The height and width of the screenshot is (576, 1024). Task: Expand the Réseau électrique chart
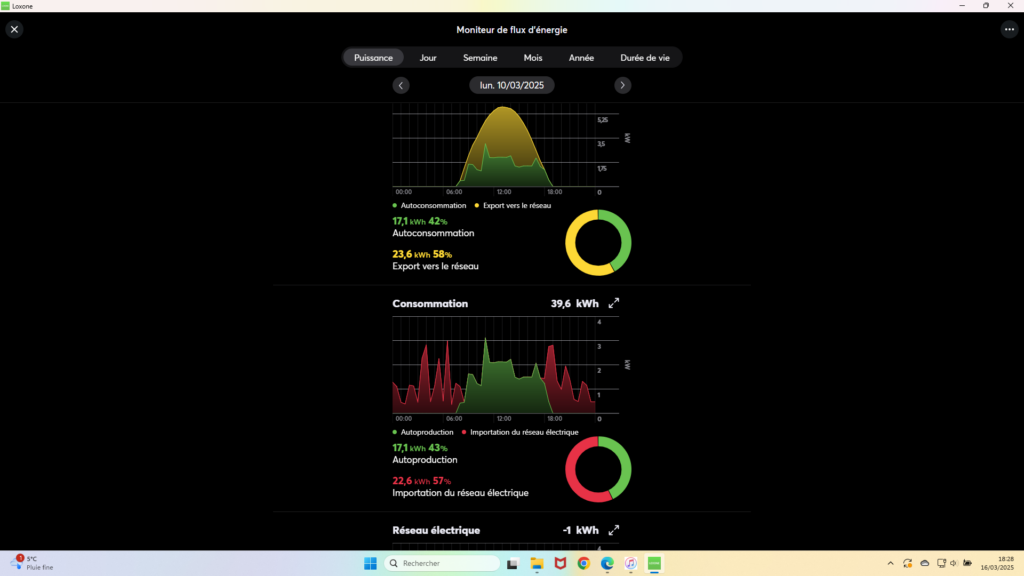pos(614,530)
